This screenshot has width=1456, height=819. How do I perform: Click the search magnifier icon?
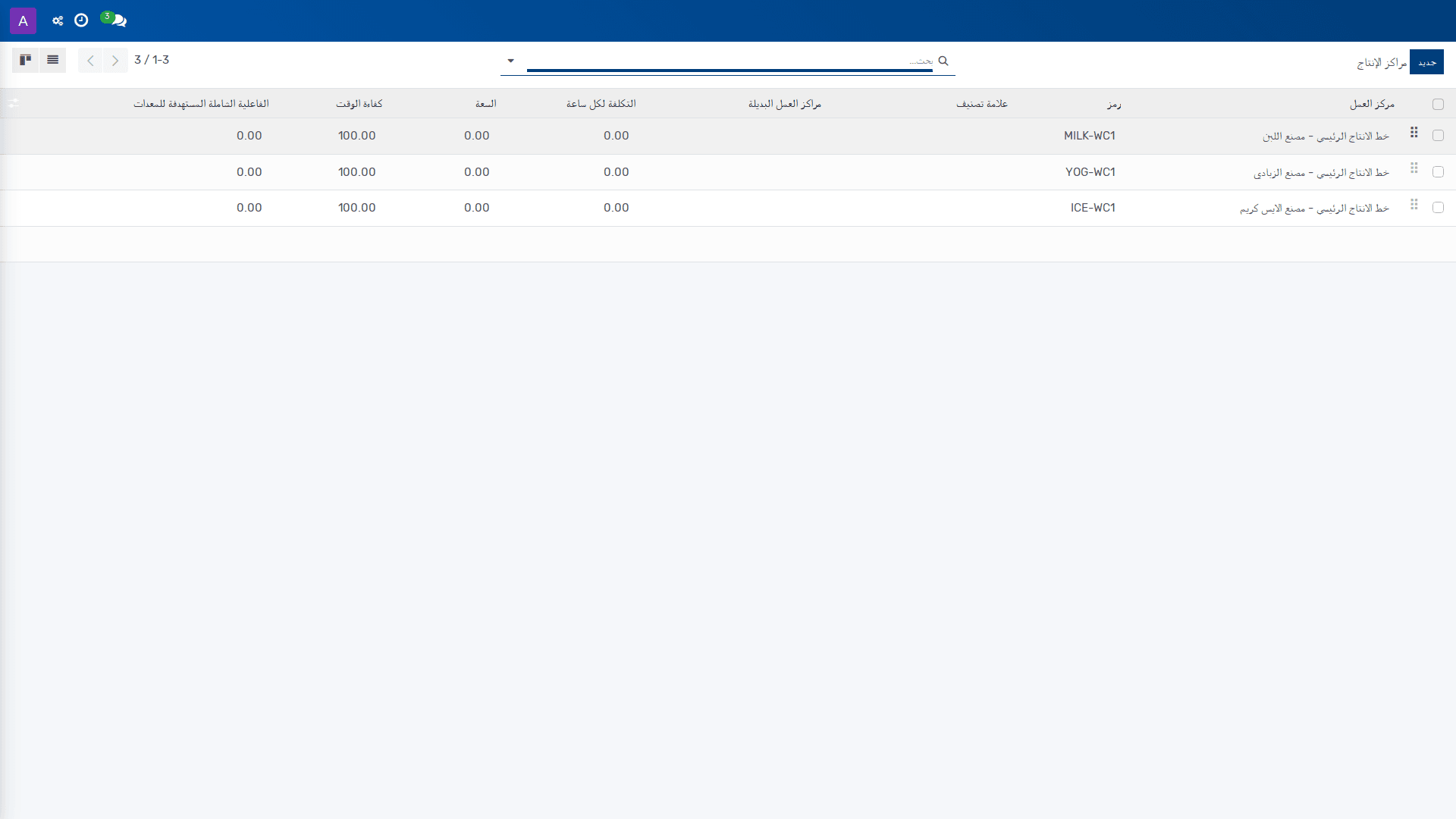(x=943, y=61)
